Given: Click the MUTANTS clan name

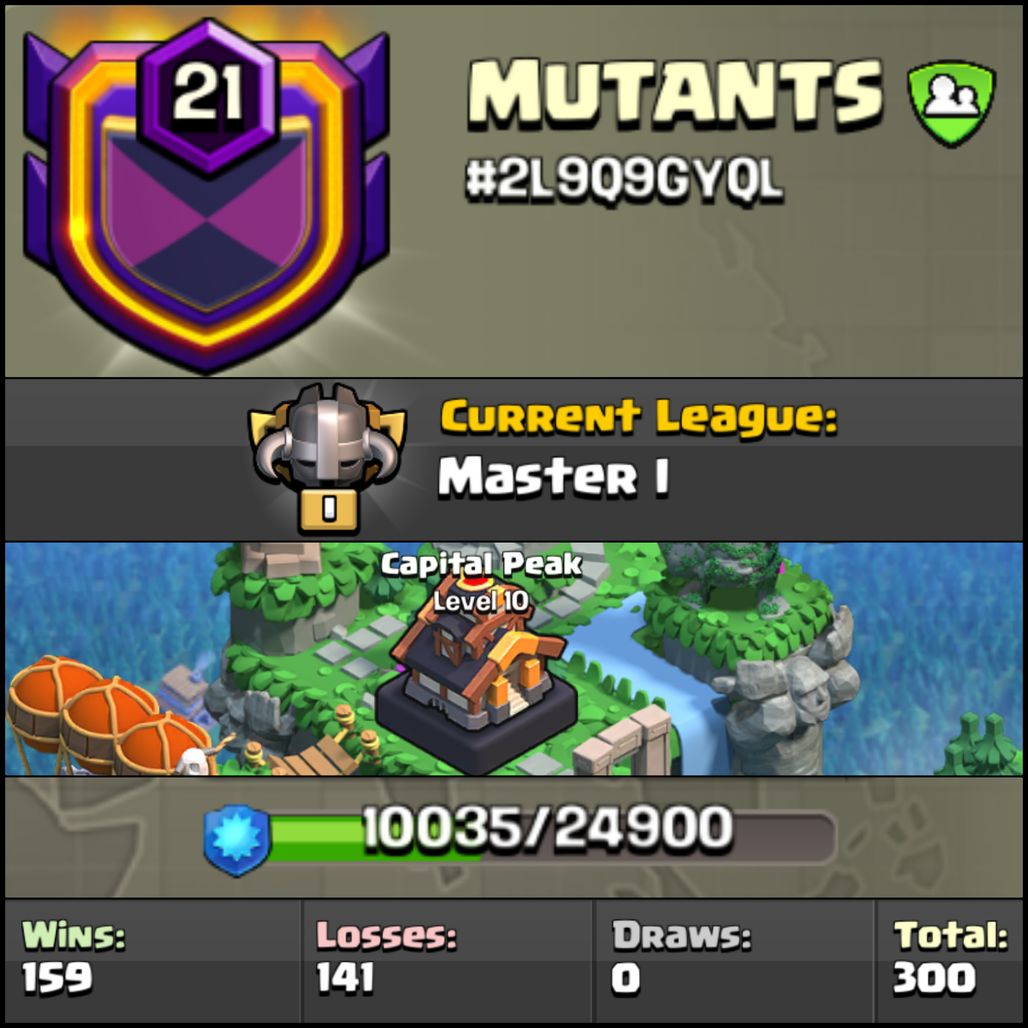Looking at the screenshot, I should (675, 92).
